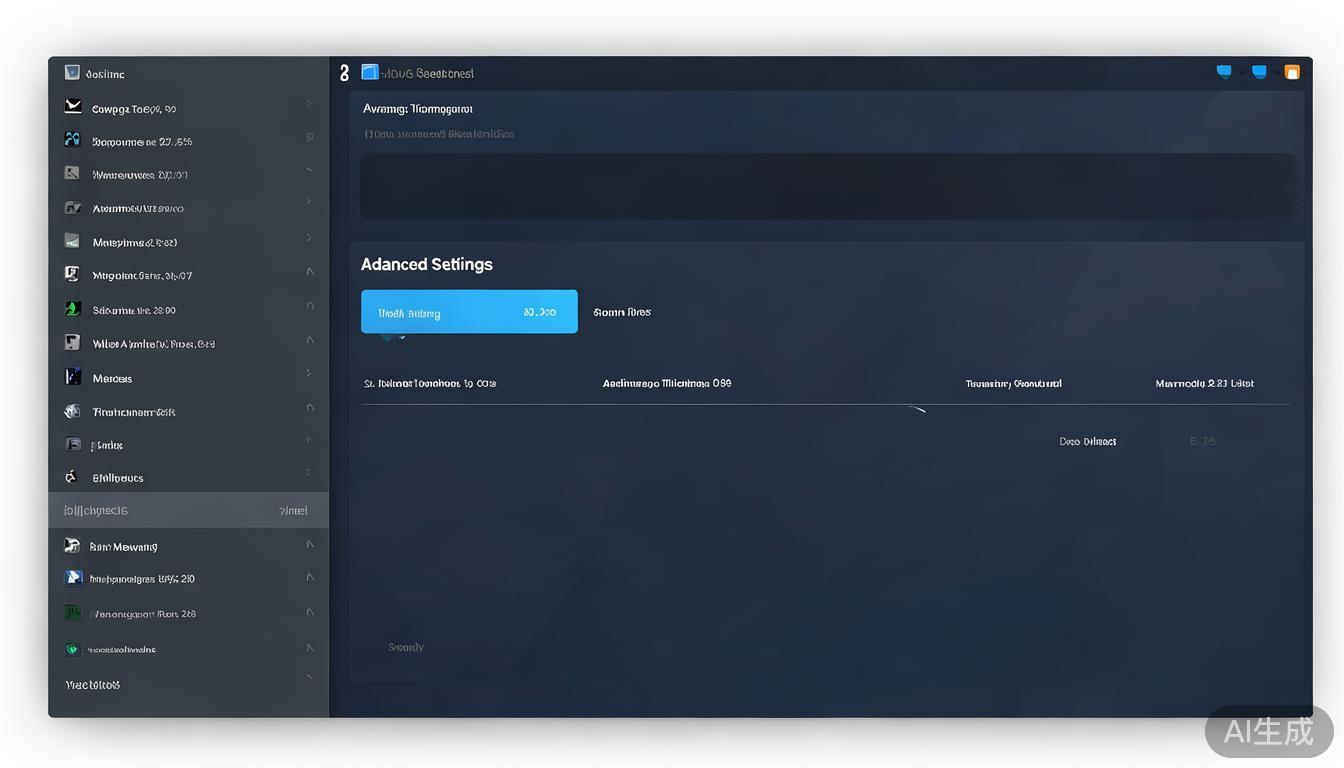This screenshot has height=768, width=1344.
Task: Select the highlighted gray row in the sidebar
Action: click(188, 510)
